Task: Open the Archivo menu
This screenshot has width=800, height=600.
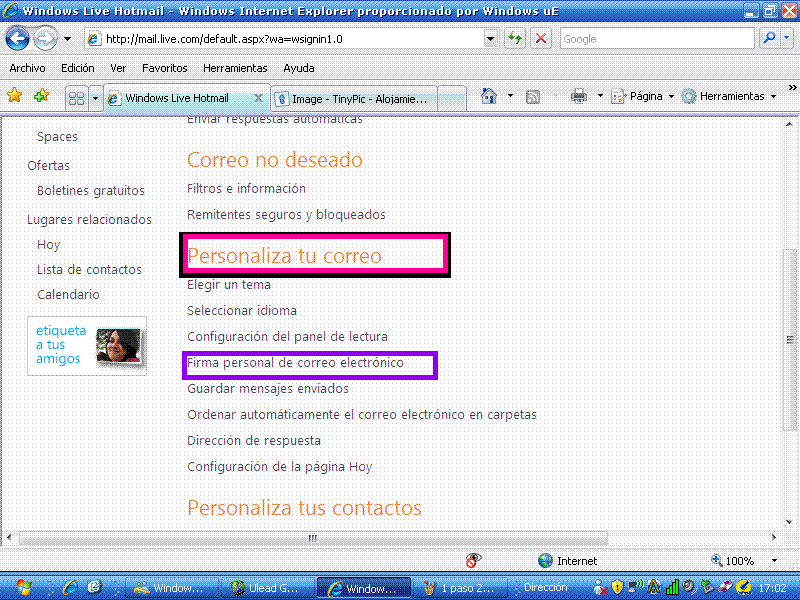Action: click(27, 68)
